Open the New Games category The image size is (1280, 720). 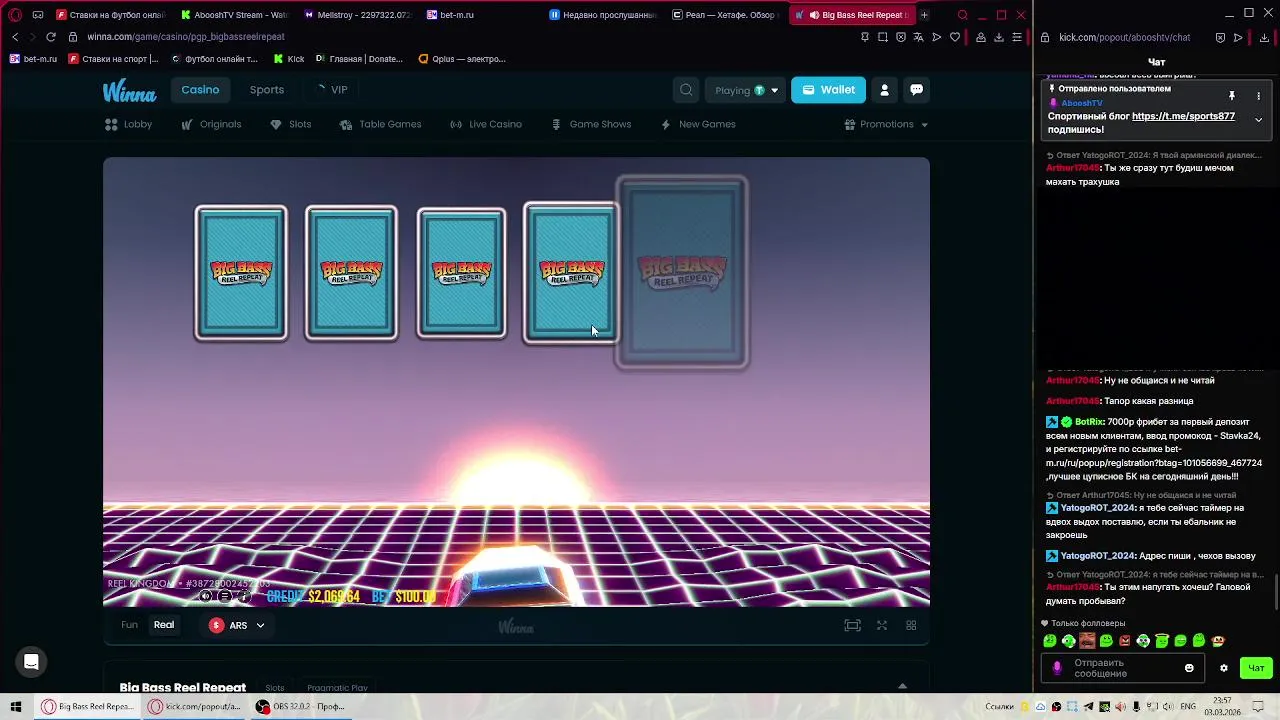click(698, 124)
